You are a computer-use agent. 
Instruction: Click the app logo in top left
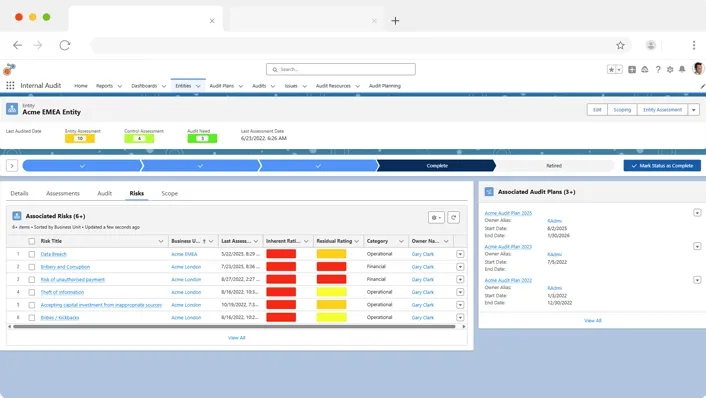9,69
